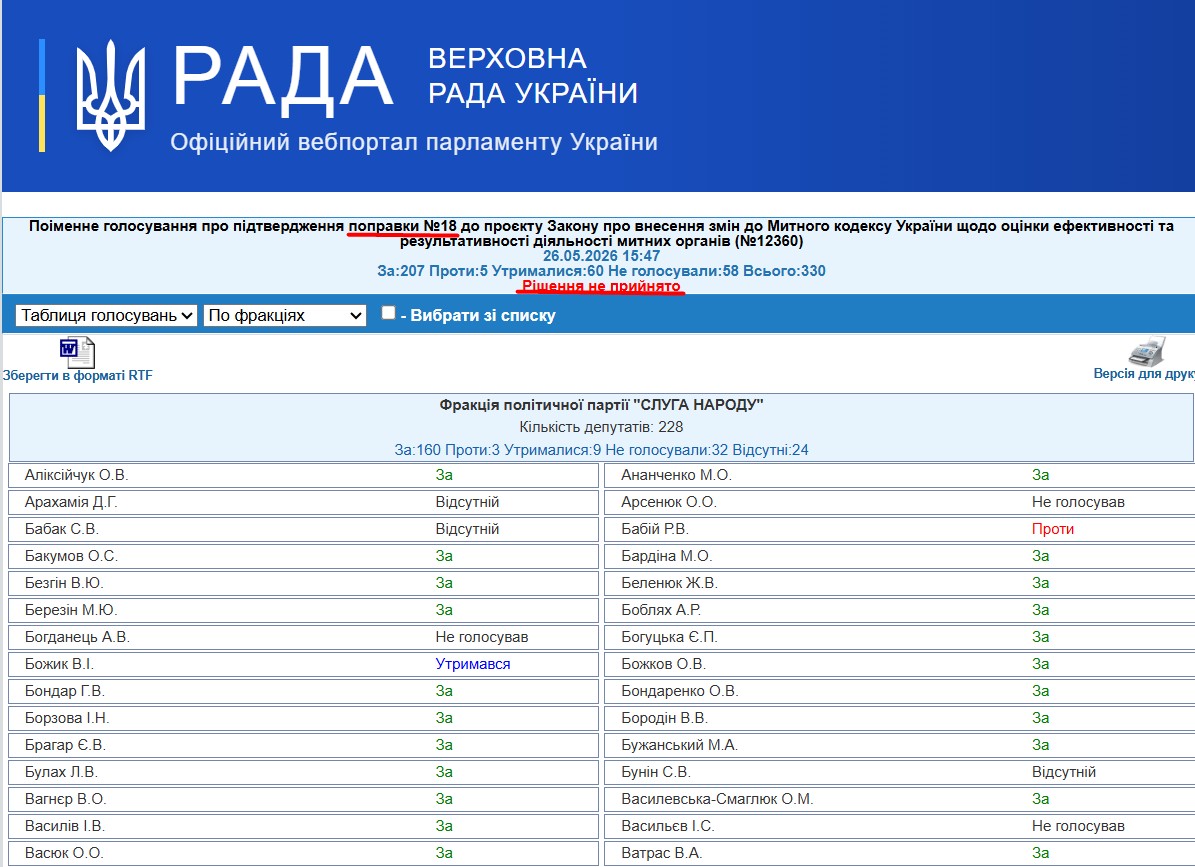
Task: Select deputy 'Бабій Р.В.'
Action: coord(655,529)
